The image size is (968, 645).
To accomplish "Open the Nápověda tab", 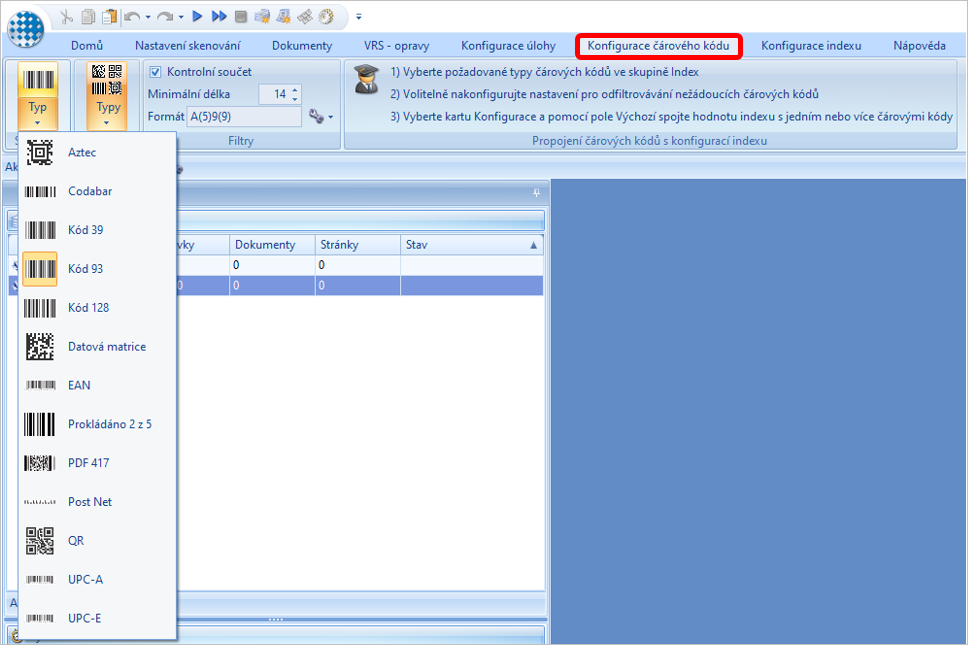I will [x=919, y=46].
